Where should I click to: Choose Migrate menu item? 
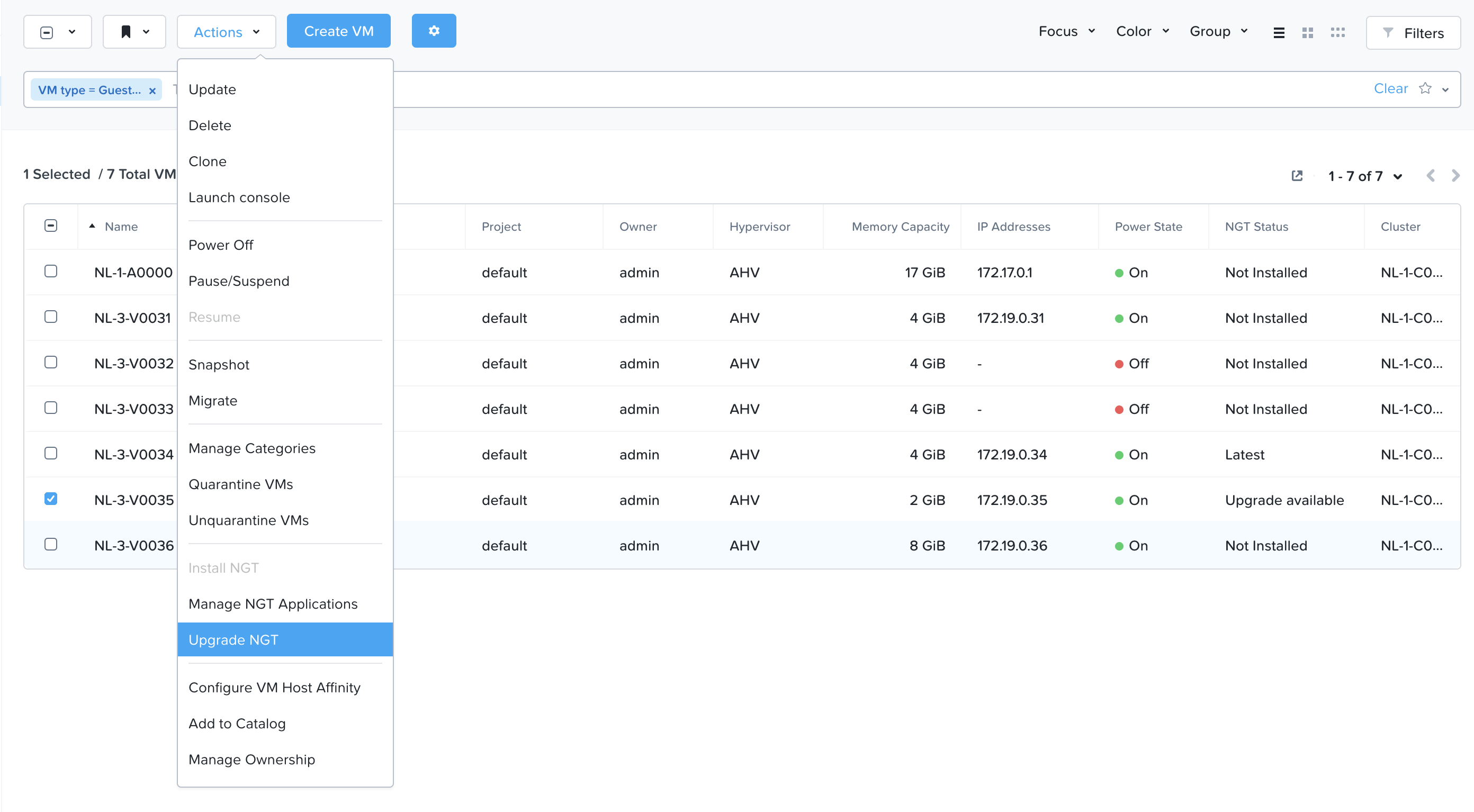285,401
